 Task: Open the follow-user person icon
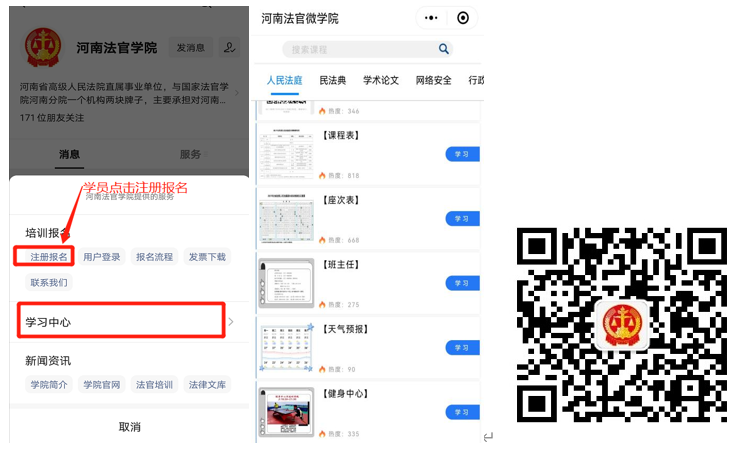(229, 48)
